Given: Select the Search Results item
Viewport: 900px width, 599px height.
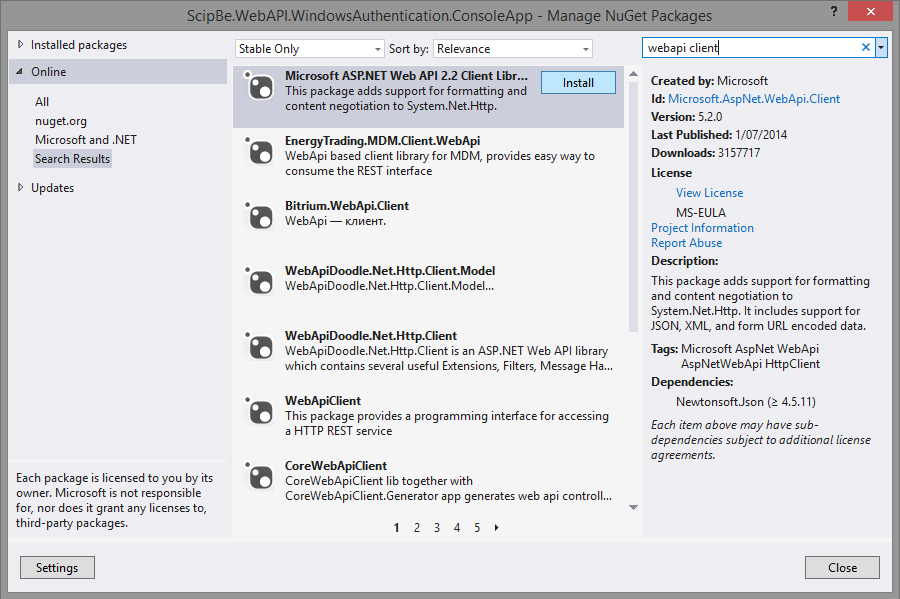Looking at the screenshot, I should [72, 159].
